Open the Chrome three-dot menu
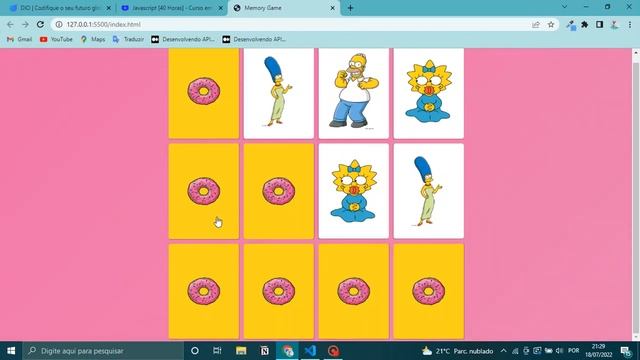Screen dimensions: 640x360 [x=630, y=24]
